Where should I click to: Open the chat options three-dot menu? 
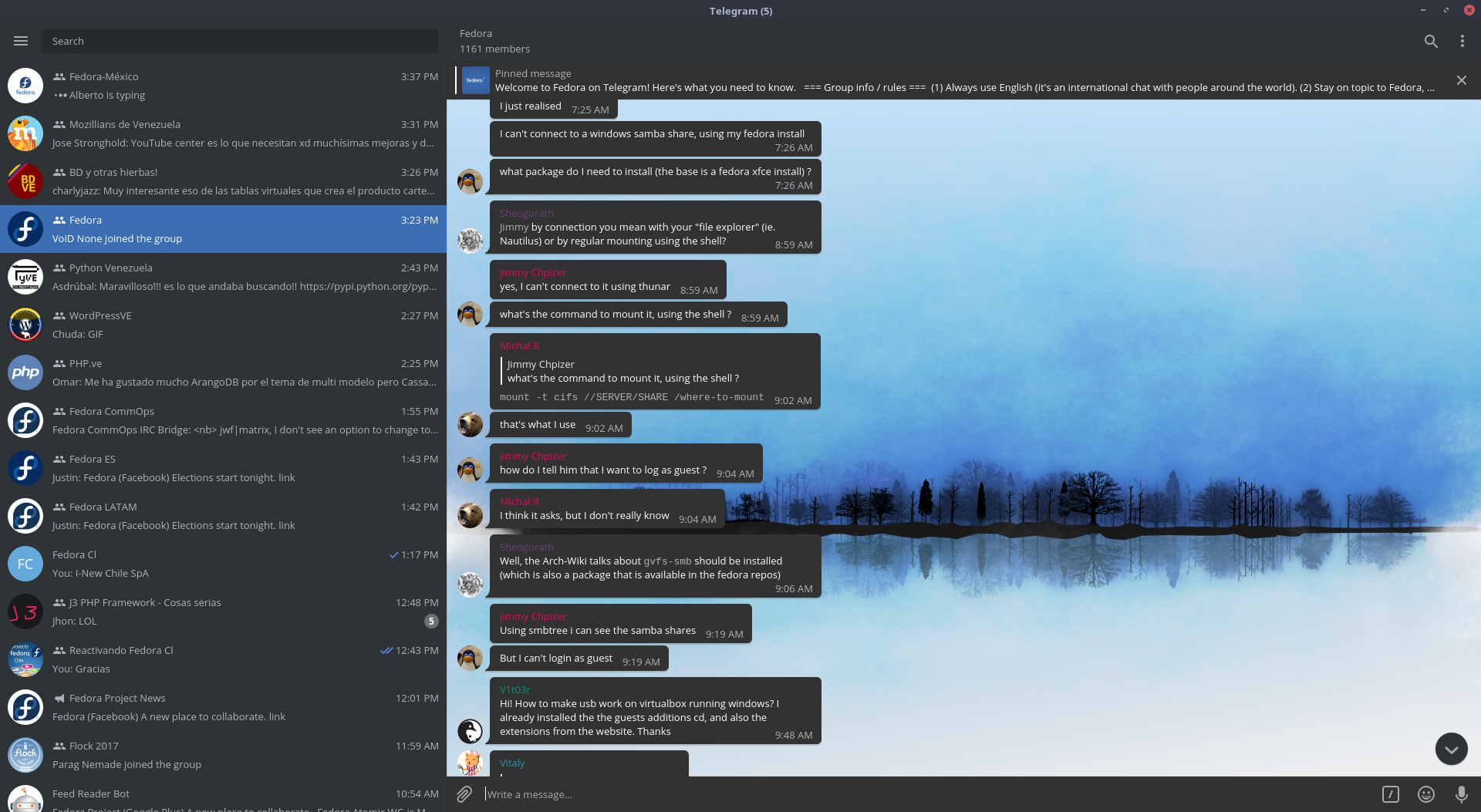pyautogui.click(x=1462, y=42)
